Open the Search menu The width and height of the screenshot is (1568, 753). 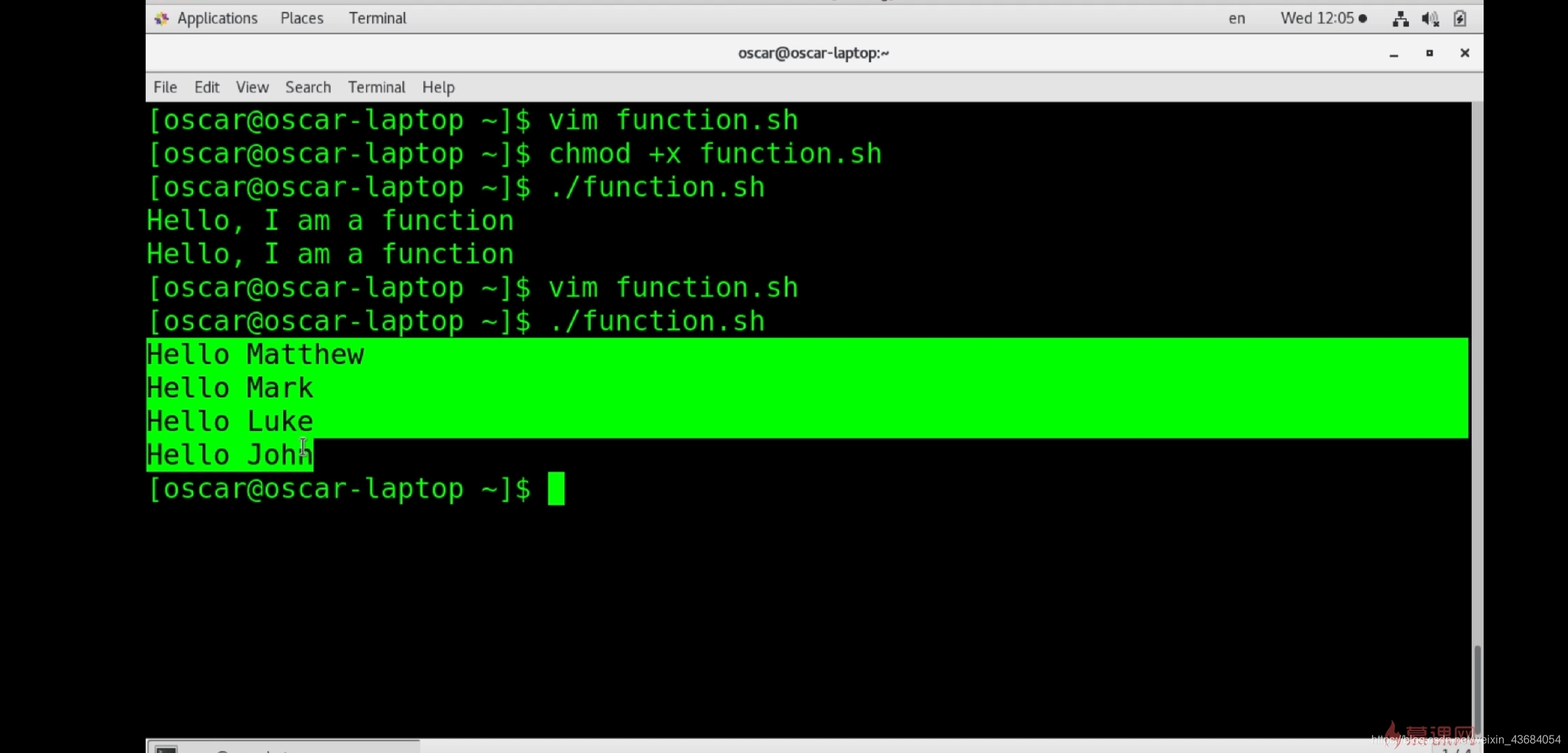point(308,87)
